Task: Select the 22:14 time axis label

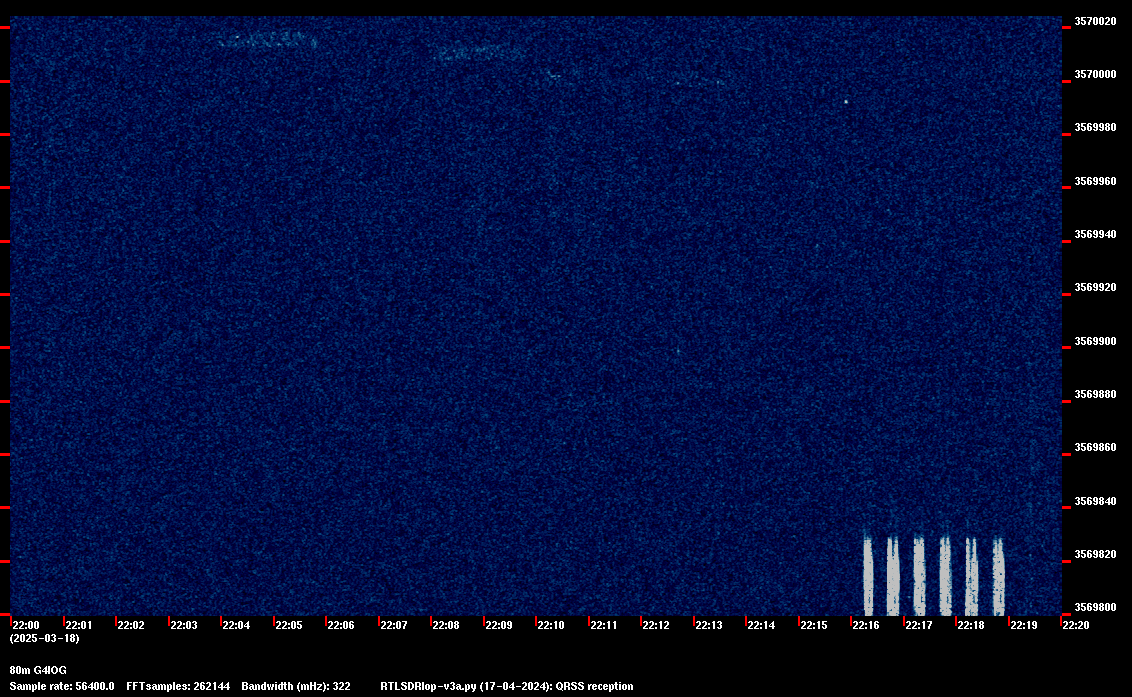Action: coord(761,625)
